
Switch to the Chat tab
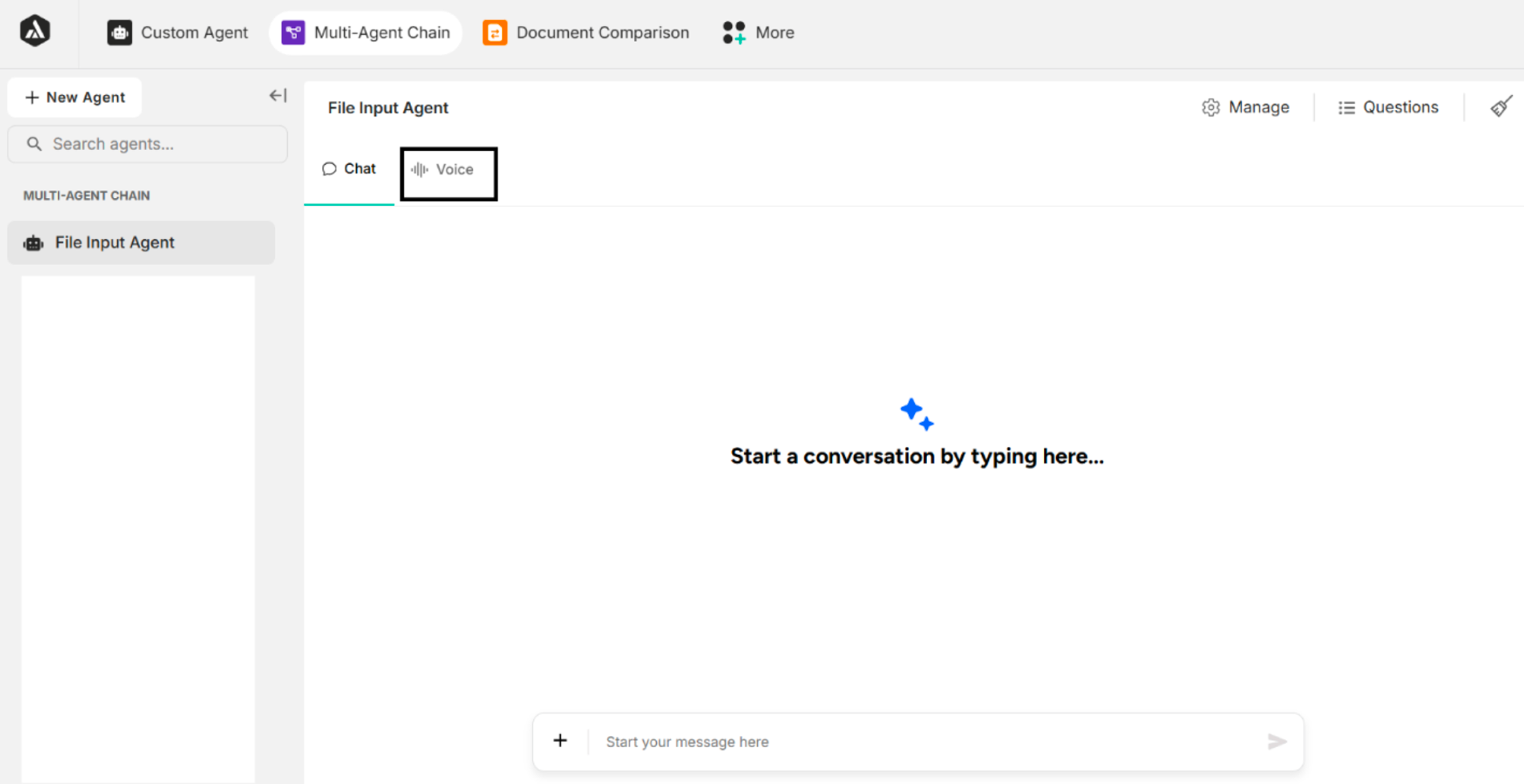point(349,169)
